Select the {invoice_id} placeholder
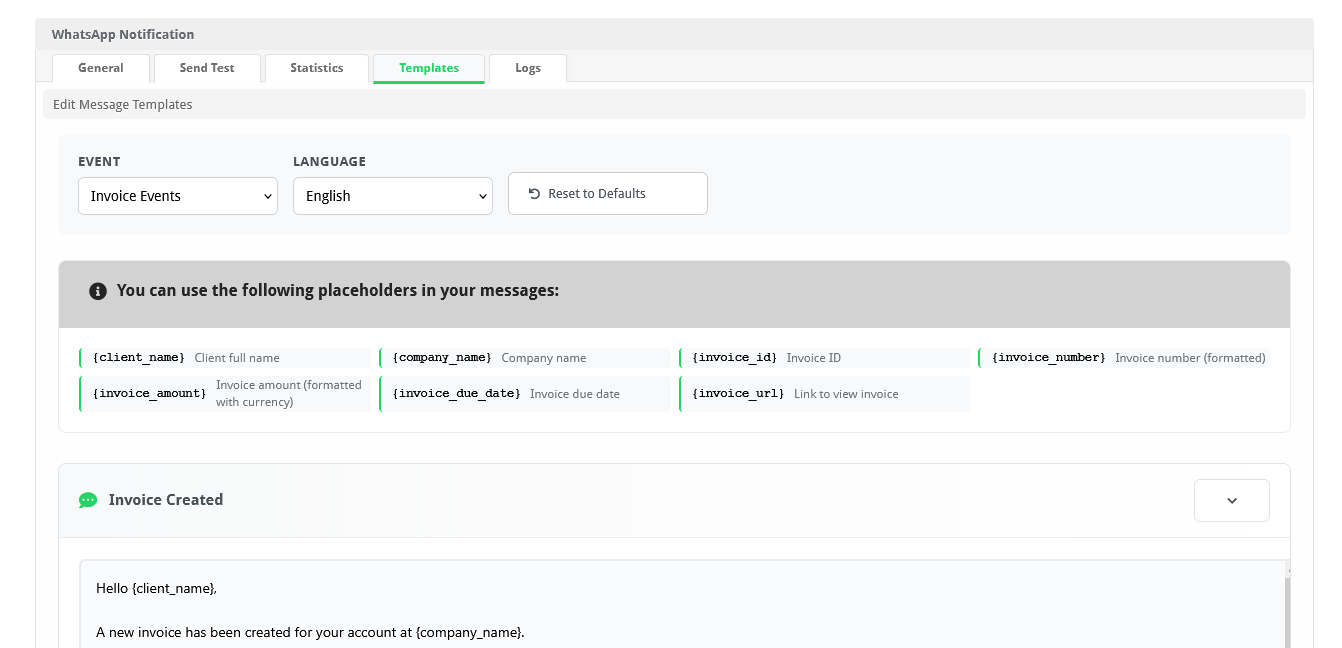 pos(734,358)
